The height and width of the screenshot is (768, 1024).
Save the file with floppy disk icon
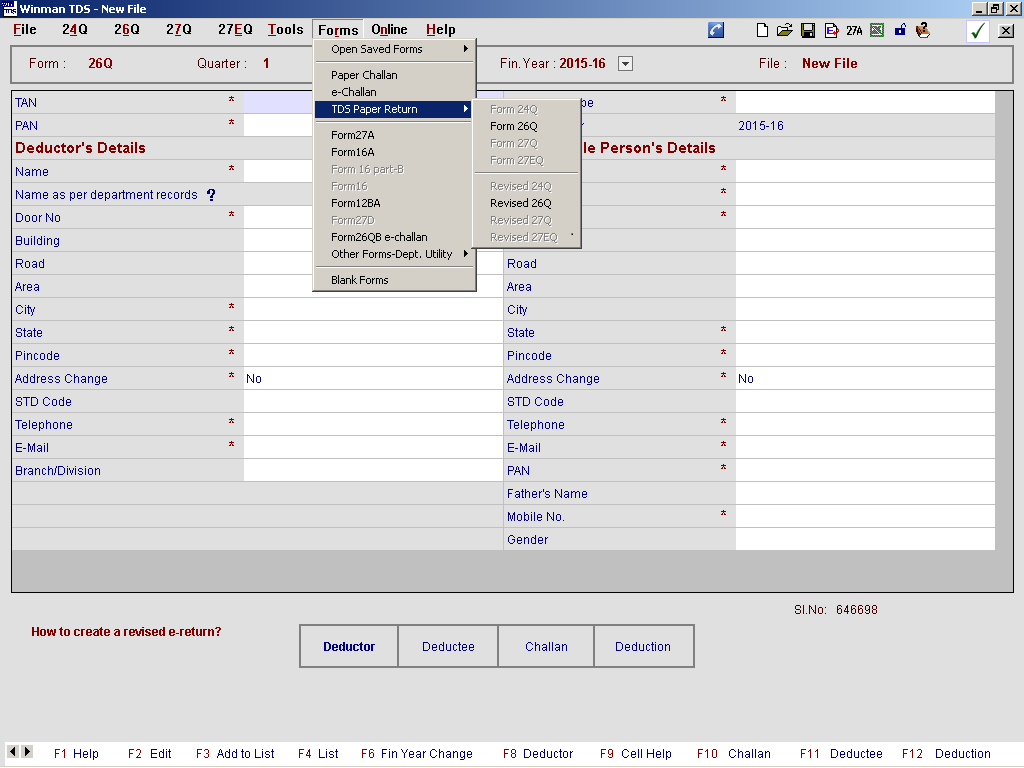[808, 31]
